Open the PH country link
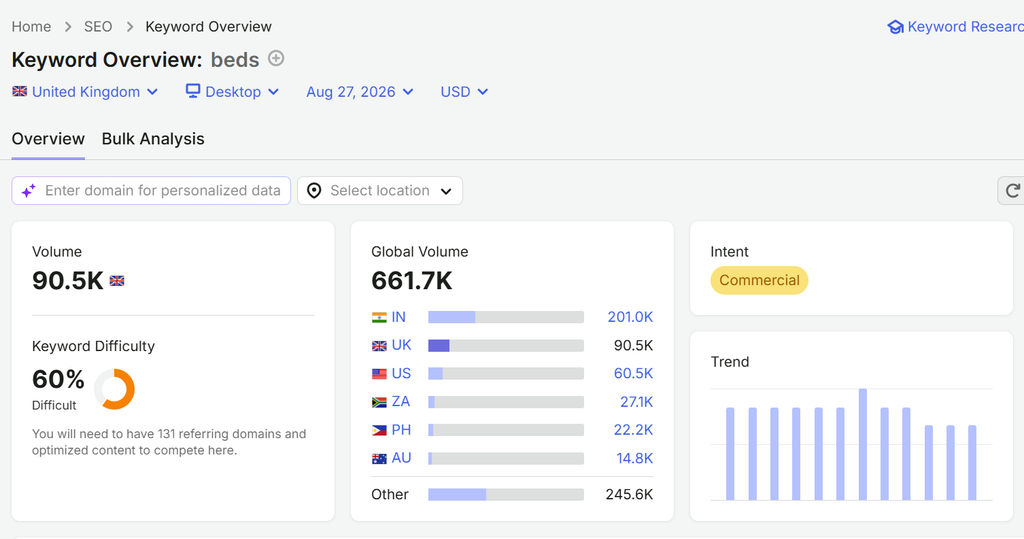The height and width of the screenshot is (539, 1024). [401, 430]
